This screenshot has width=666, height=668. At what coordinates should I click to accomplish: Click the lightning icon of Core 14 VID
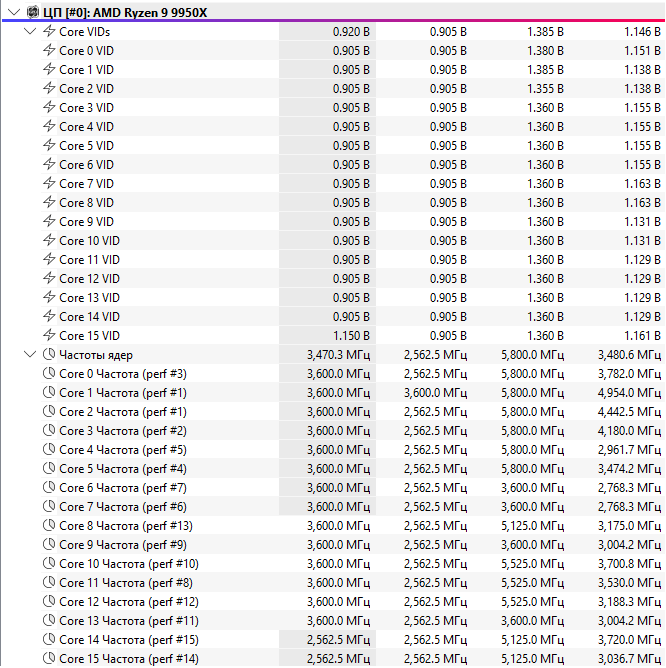[49, 317]
